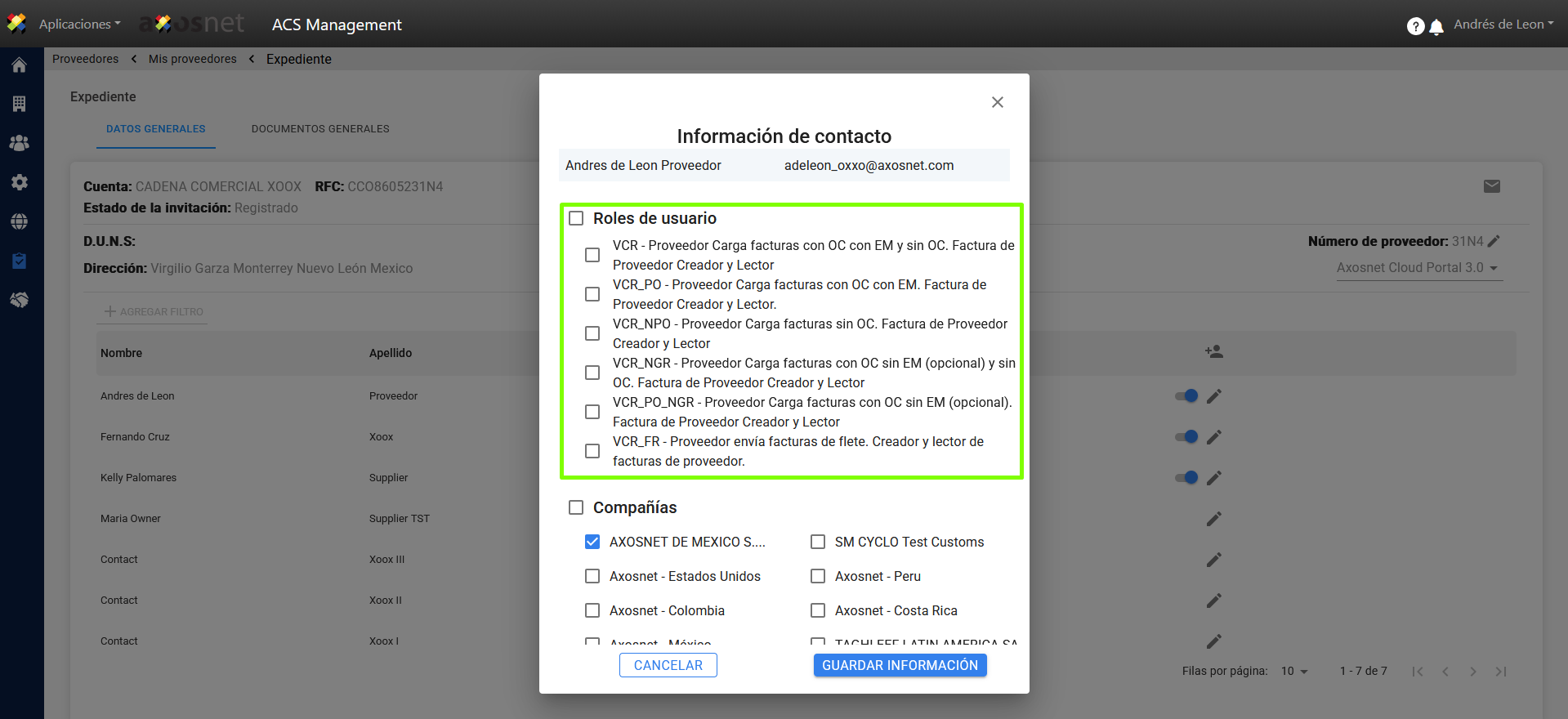Open the Aplicaciones dropdown menu

tap(79, 25)
